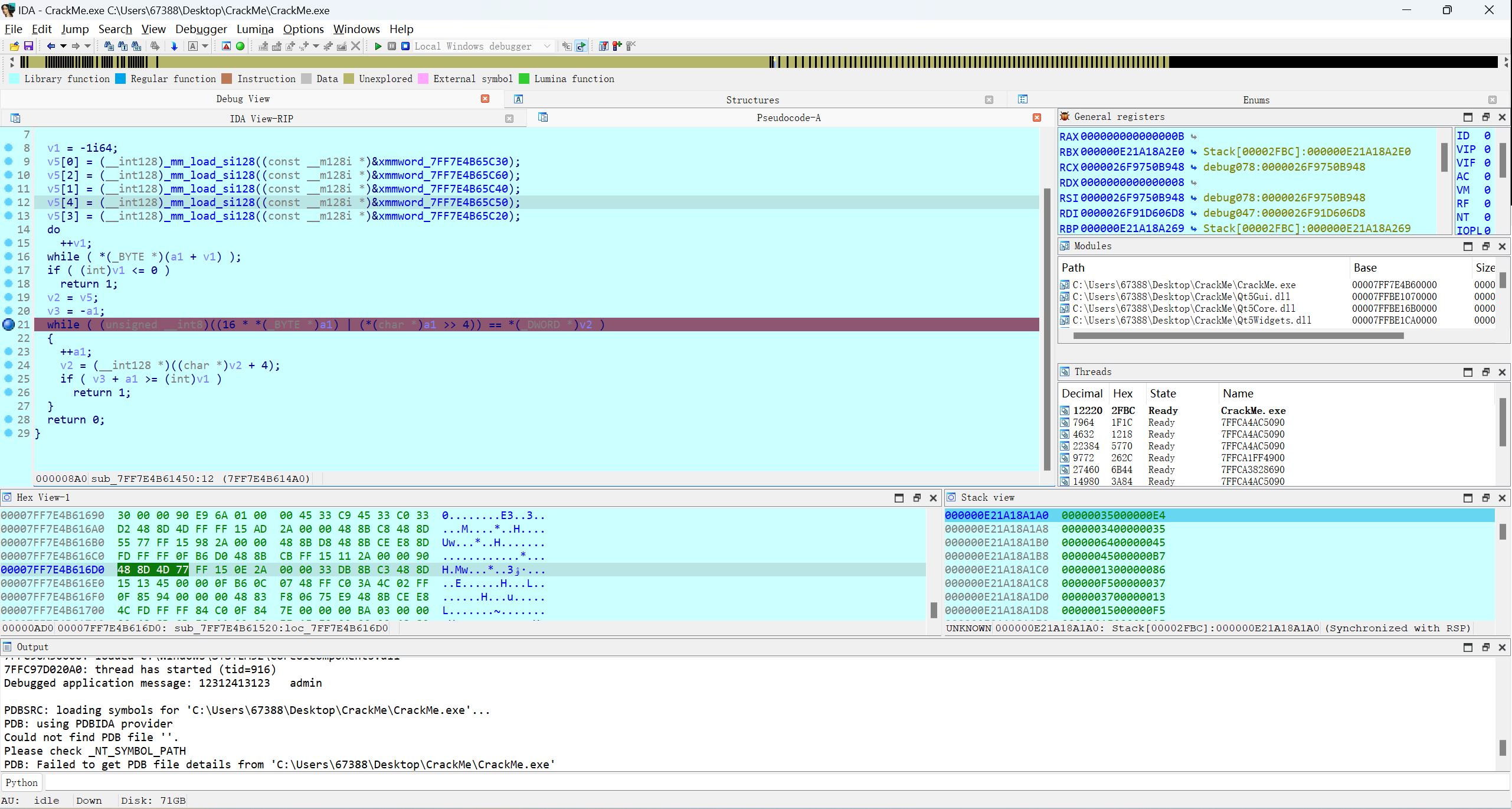Toggle the breakpoint dot on line 25
The height and width of the screenshot is (809, 1512).
pos(9,379)
